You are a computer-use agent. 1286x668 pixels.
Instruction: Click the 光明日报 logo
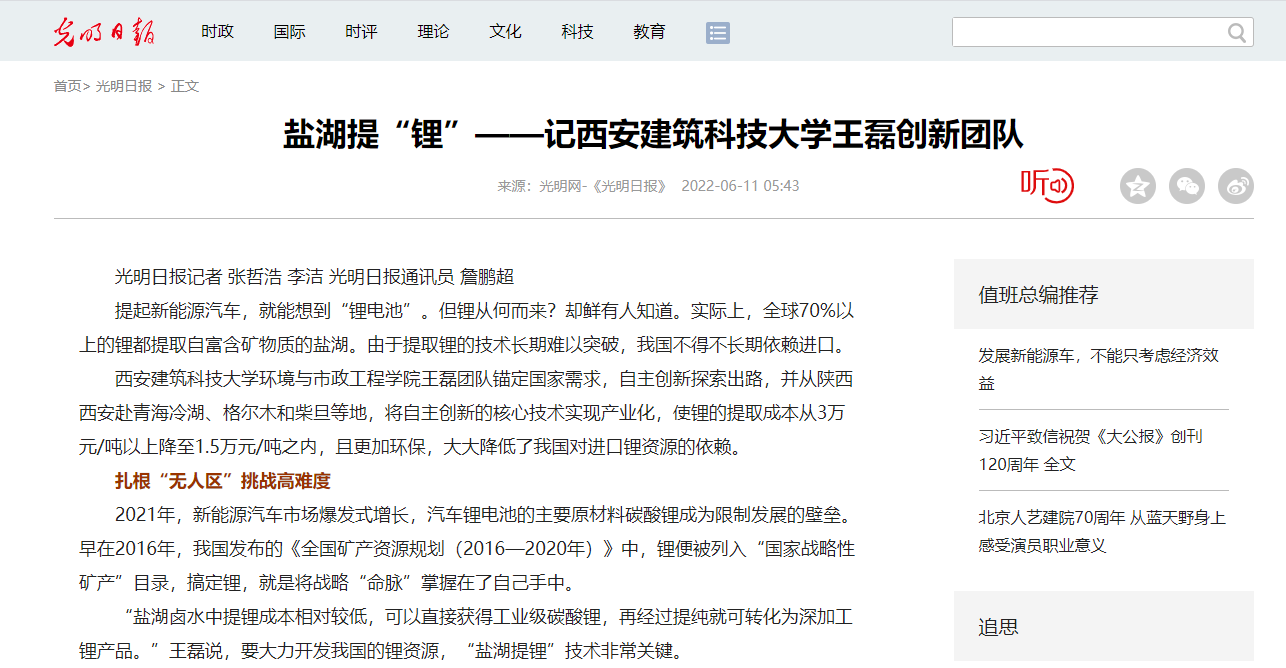click(x=104, y=32)
